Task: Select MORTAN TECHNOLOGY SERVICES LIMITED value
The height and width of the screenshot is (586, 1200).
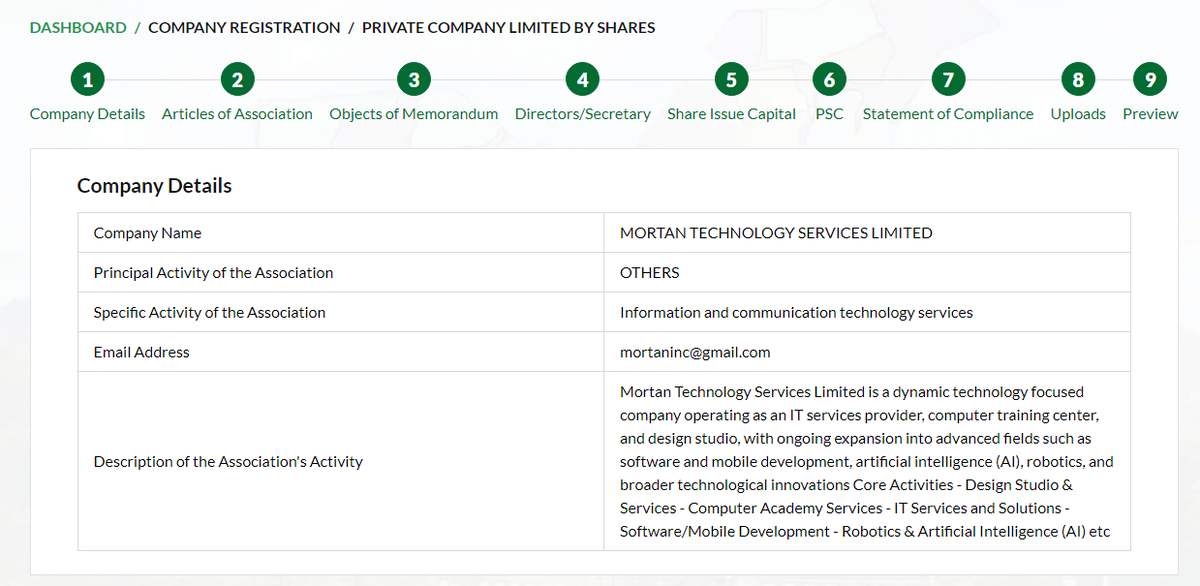Action: click(x=776, y=233)
